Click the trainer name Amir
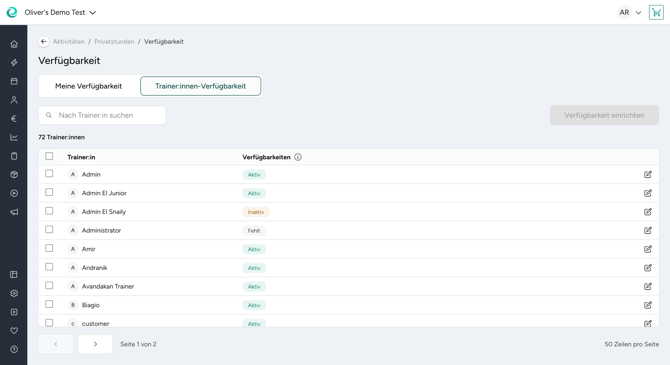The height and width of the screenshot is (365, 670). pos(88,249)
